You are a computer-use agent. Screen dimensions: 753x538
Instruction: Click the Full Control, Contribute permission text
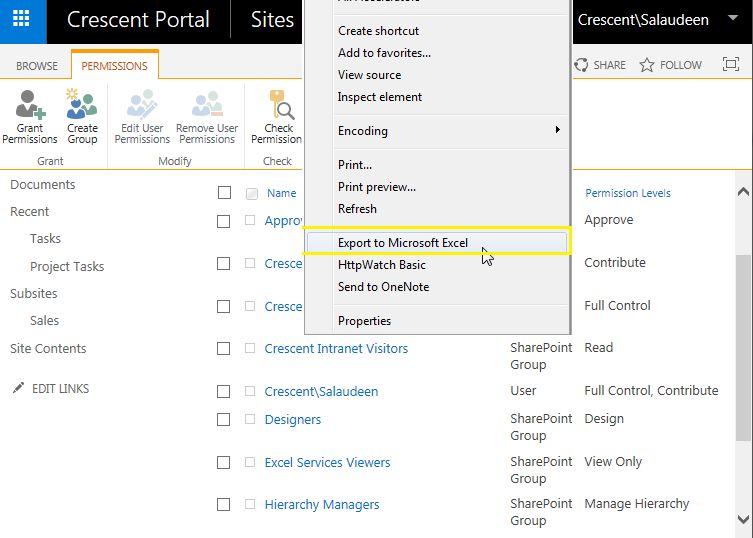651,391
